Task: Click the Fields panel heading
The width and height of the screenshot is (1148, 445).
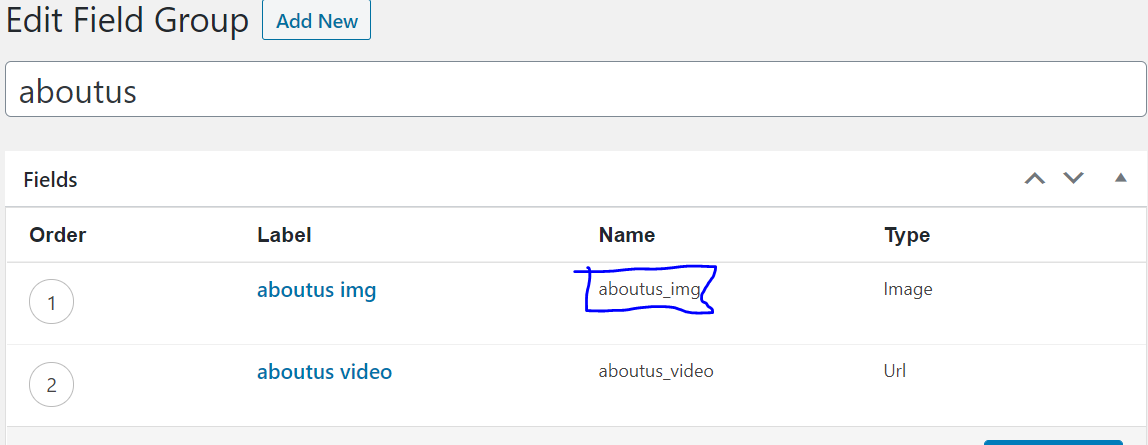Action: click(51, 179)
